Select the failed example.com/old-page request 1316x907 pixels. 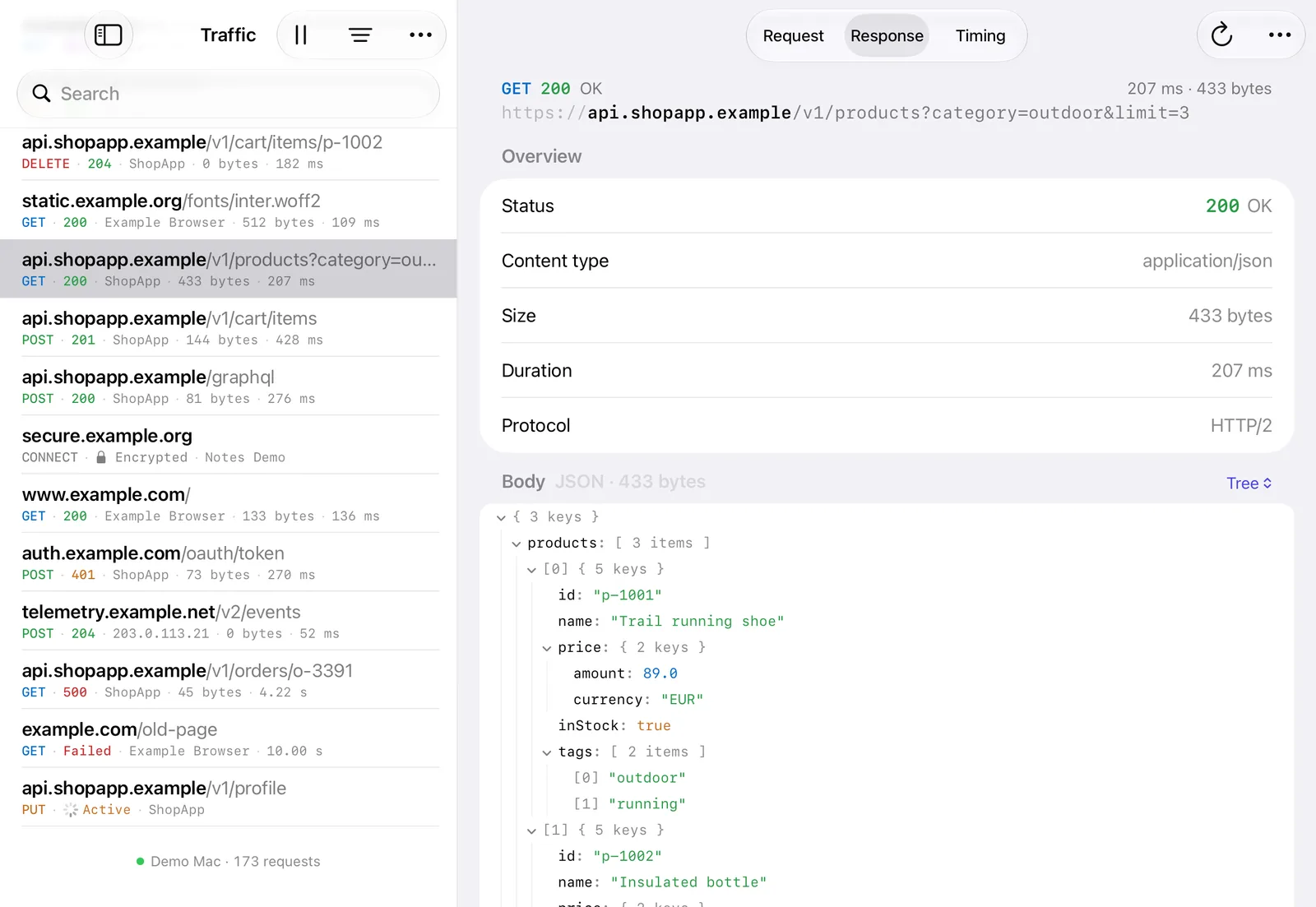click(x=229, y=738)
